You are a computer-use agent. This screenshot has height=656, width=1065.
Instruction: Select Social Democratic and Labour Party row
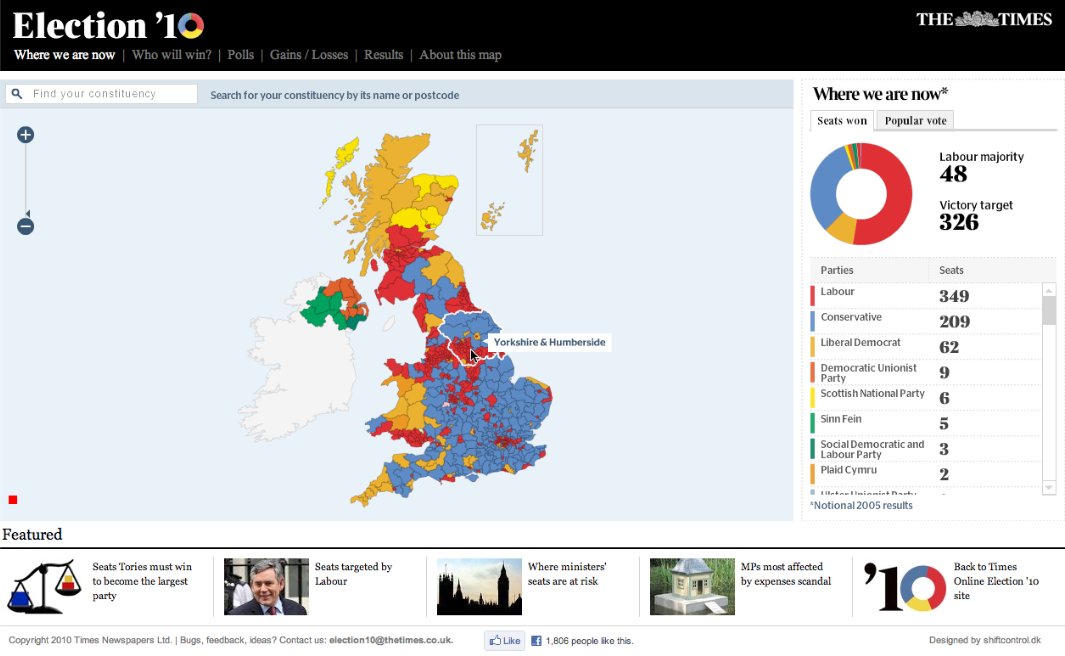coord(925,448)
